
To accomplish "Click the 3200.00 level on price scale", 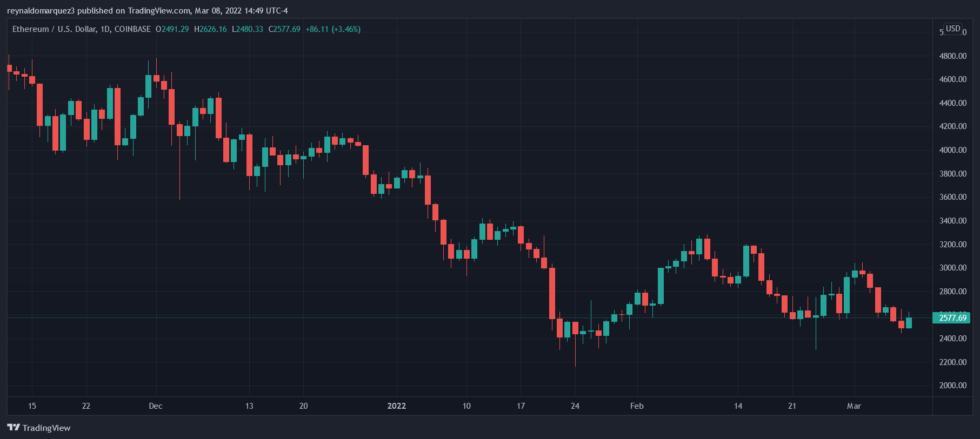I will (952, 244).
